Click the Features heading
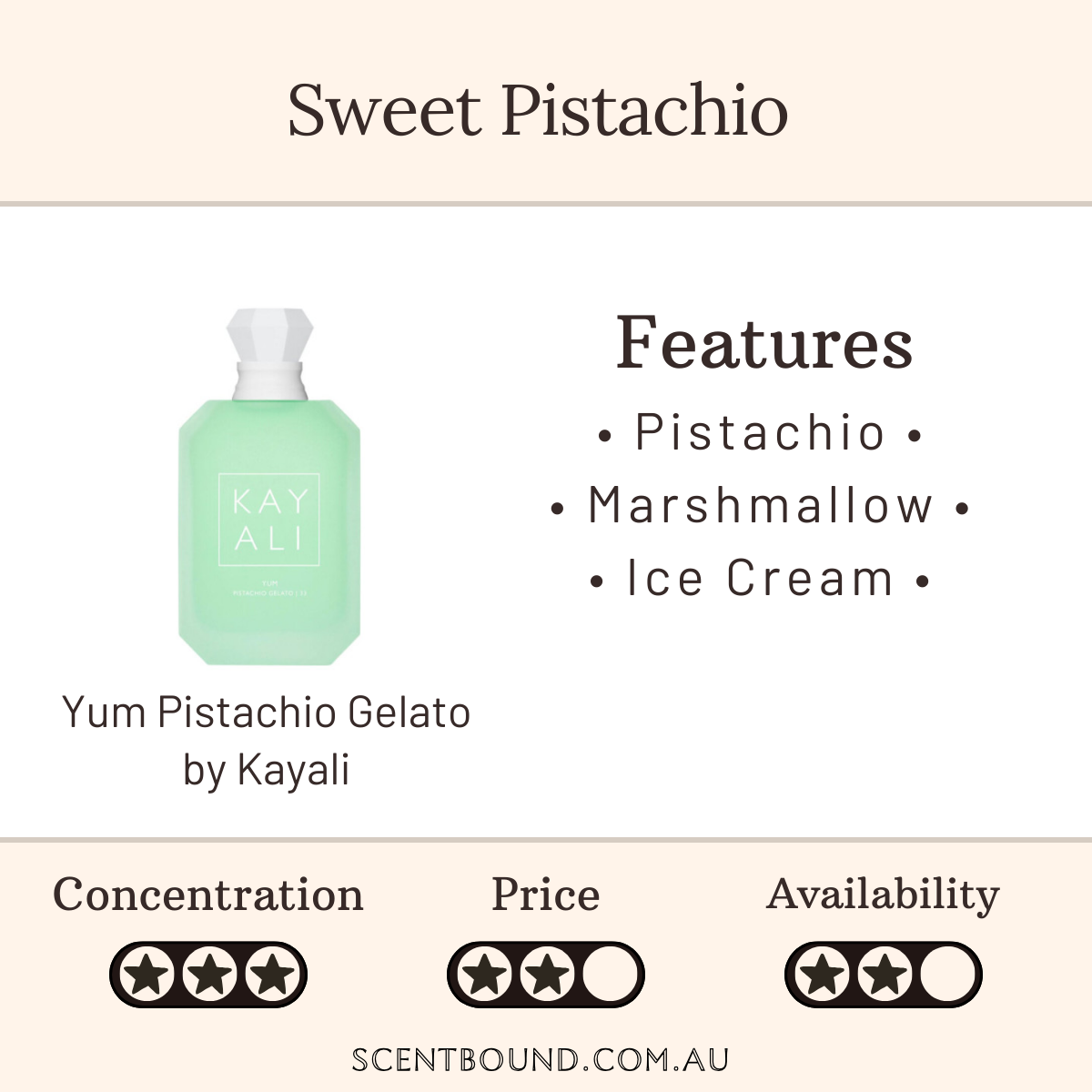The image size is (1092, 1092). point(764,343)
